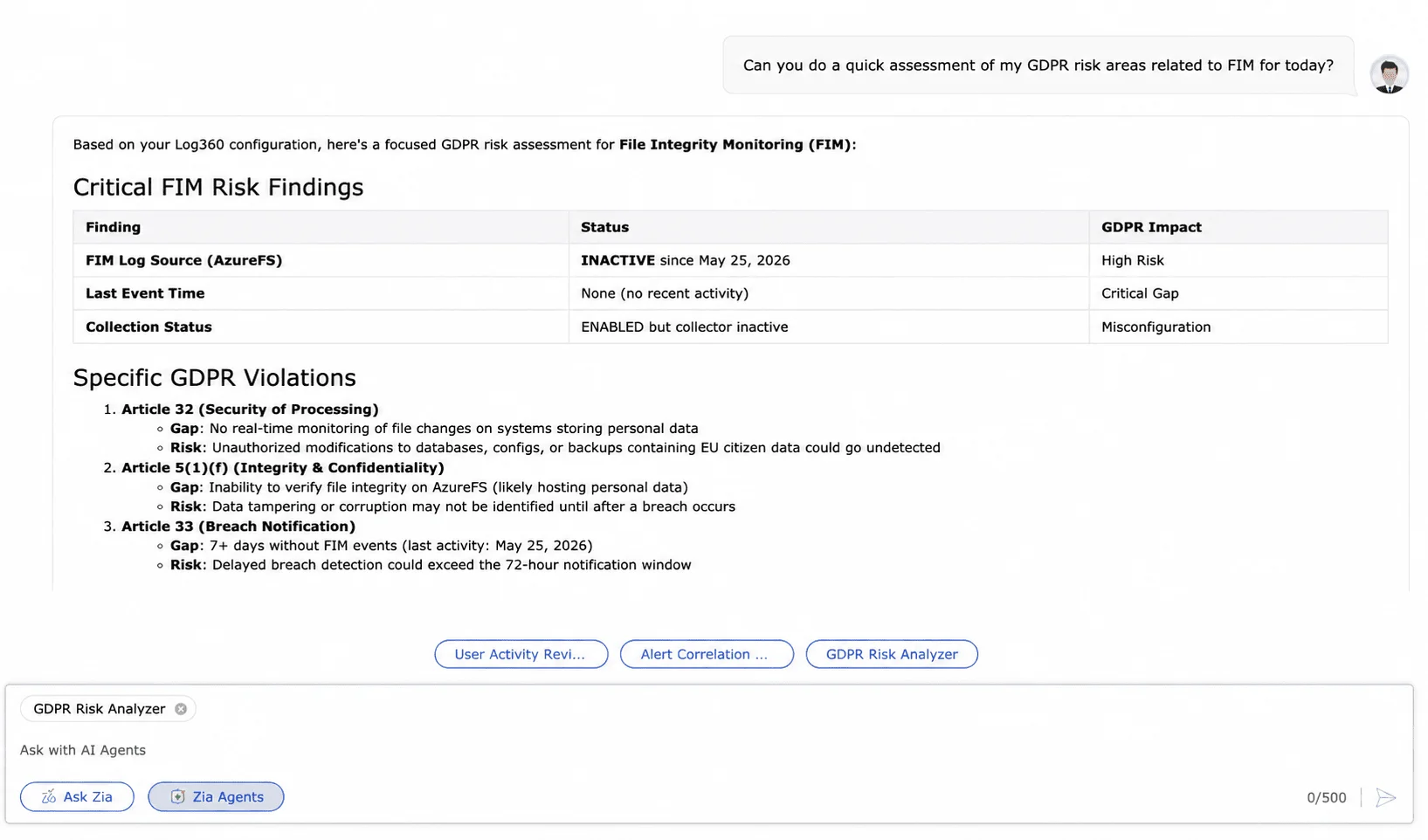Choose the Alert Correlation ... suggestion
1428x840 pixels.
click(707, 654)
